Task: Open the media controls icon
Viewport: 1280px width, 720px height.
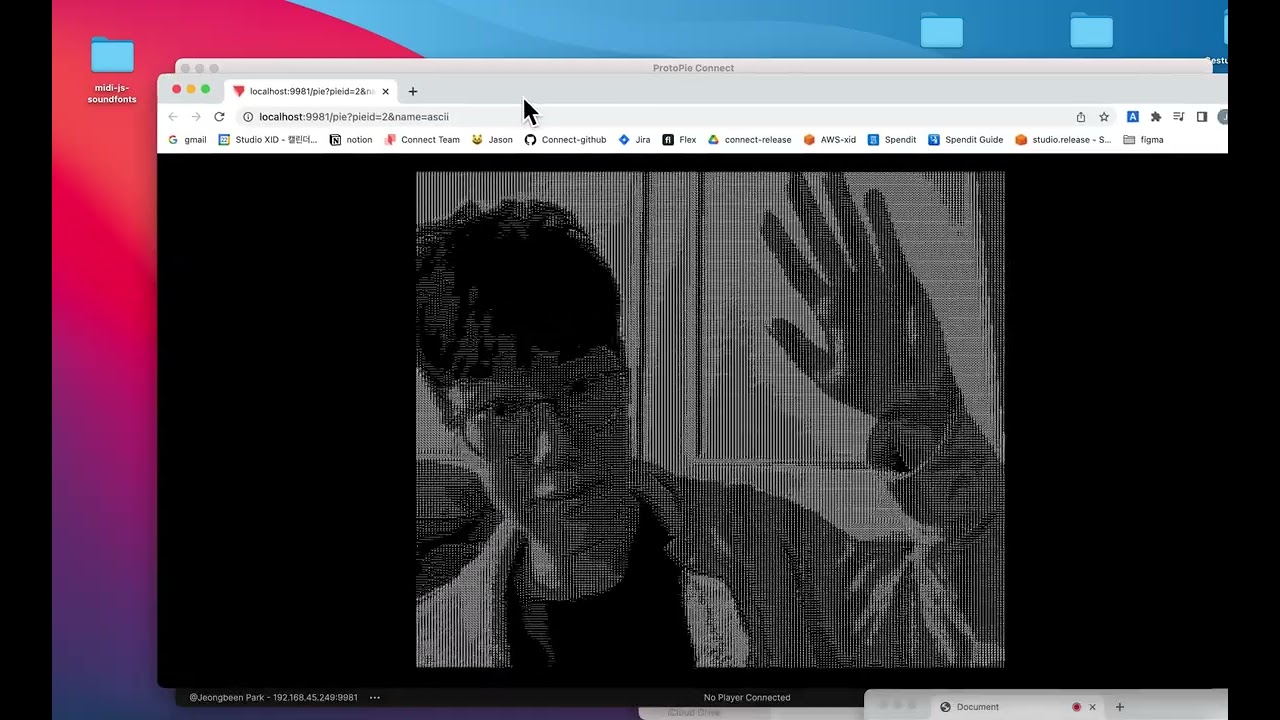Action: point(1179,117)
